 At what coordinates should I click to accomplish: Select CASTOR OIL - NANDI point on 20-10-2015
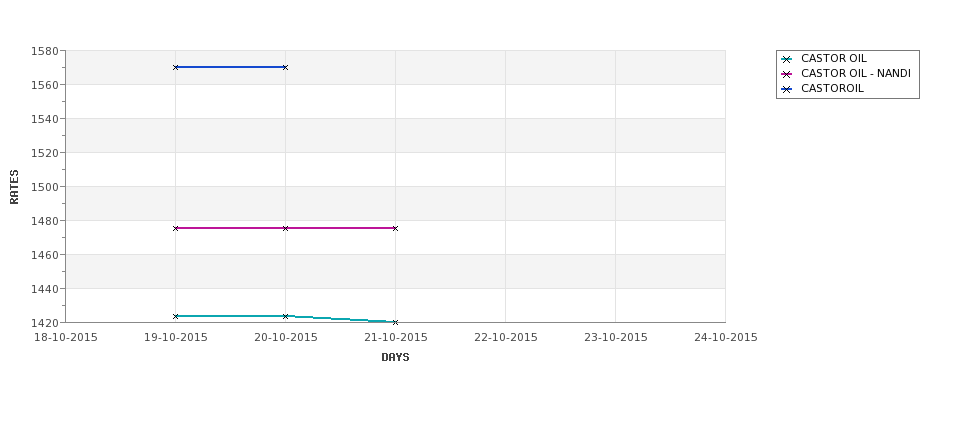(x=285, y=228)
